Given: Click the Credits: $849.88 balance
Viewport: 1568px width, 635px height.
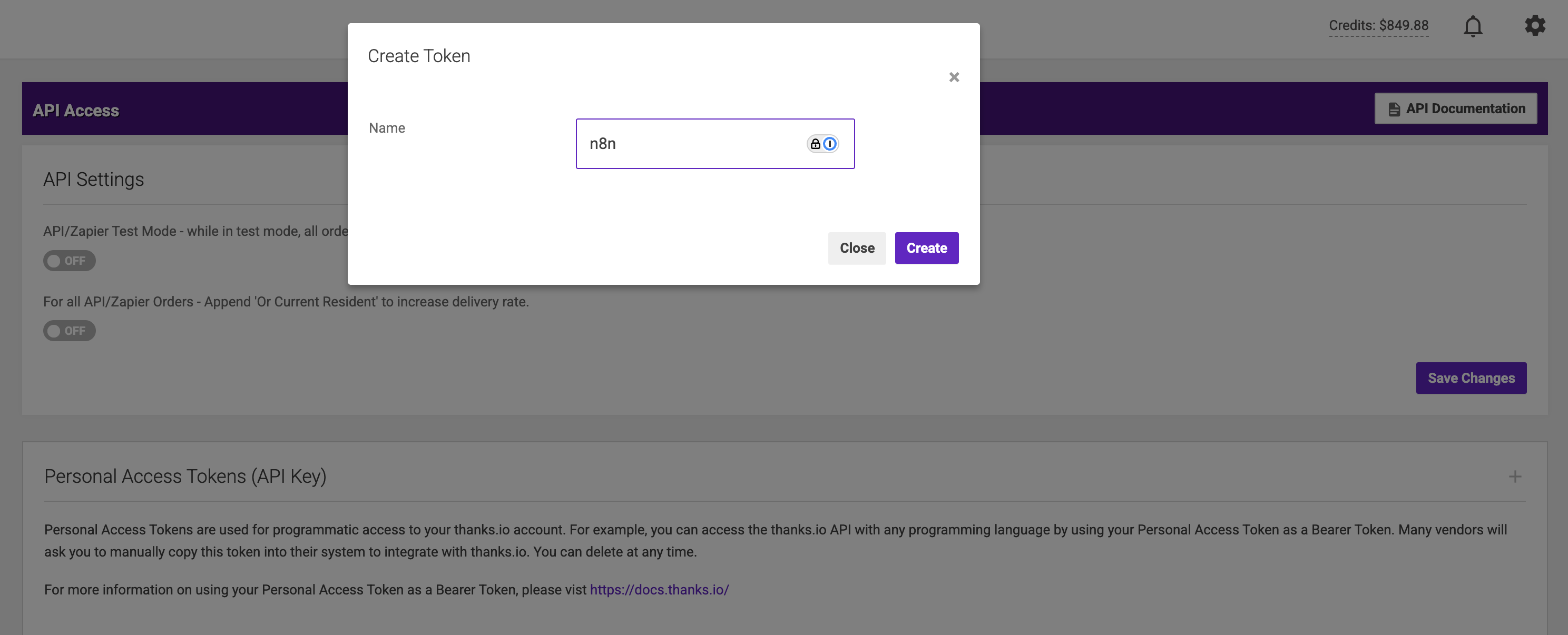Looking at the screenshot, I should [1378, 26].
